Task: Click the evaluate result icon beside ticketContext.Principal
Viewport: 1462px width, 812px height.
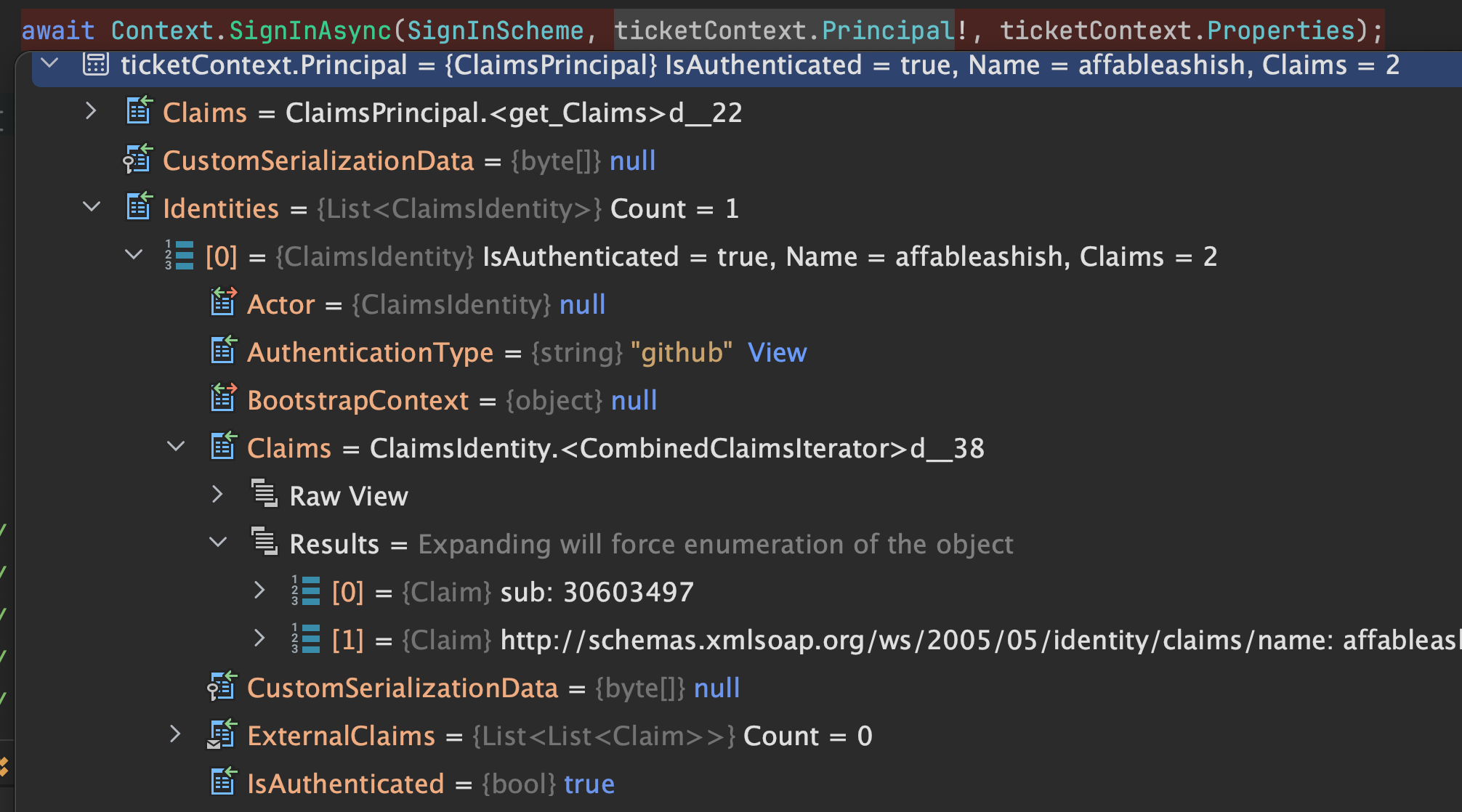Action: (95, 64)
